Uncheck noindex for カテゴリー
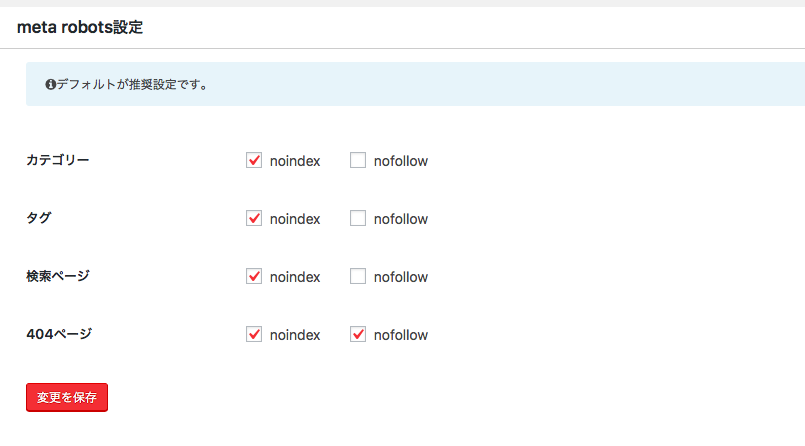 pyautogui.click(x=254, y=160)
